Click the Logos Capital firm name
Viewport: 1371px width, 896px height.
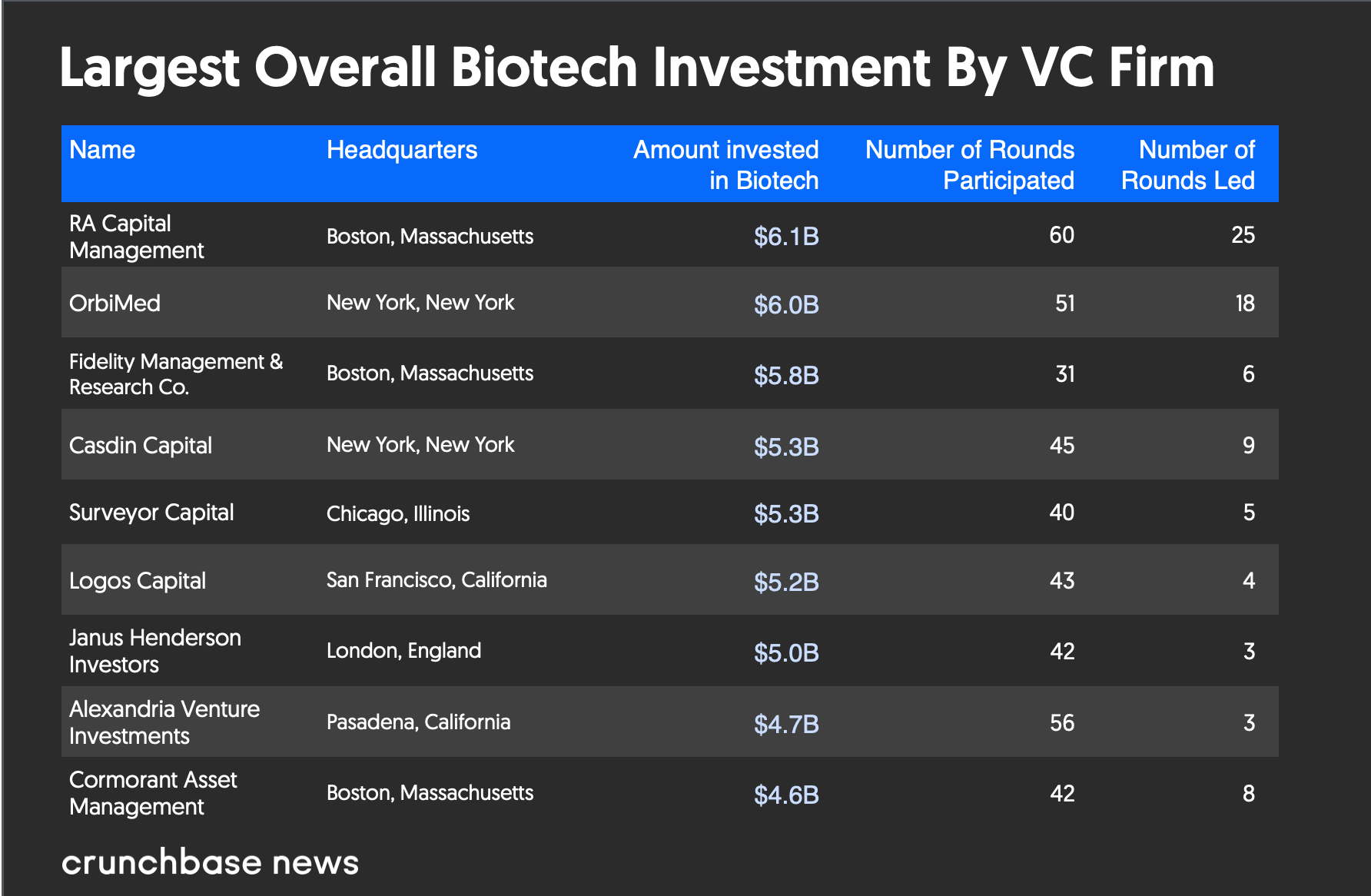[138, 581]
